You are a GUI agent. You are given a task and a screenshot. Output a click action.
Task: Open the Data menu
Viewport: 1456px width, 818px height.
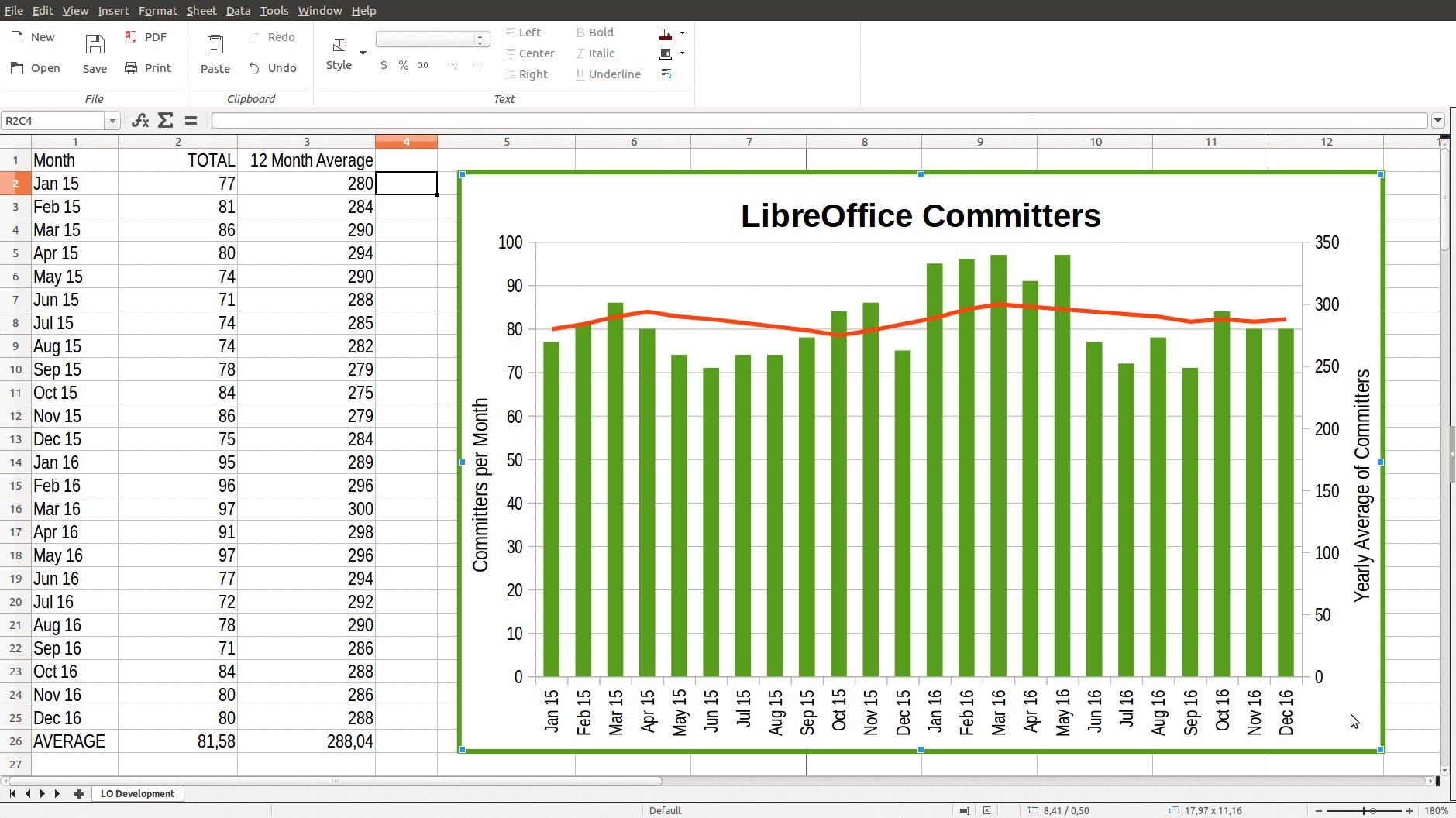coord(238,10)
